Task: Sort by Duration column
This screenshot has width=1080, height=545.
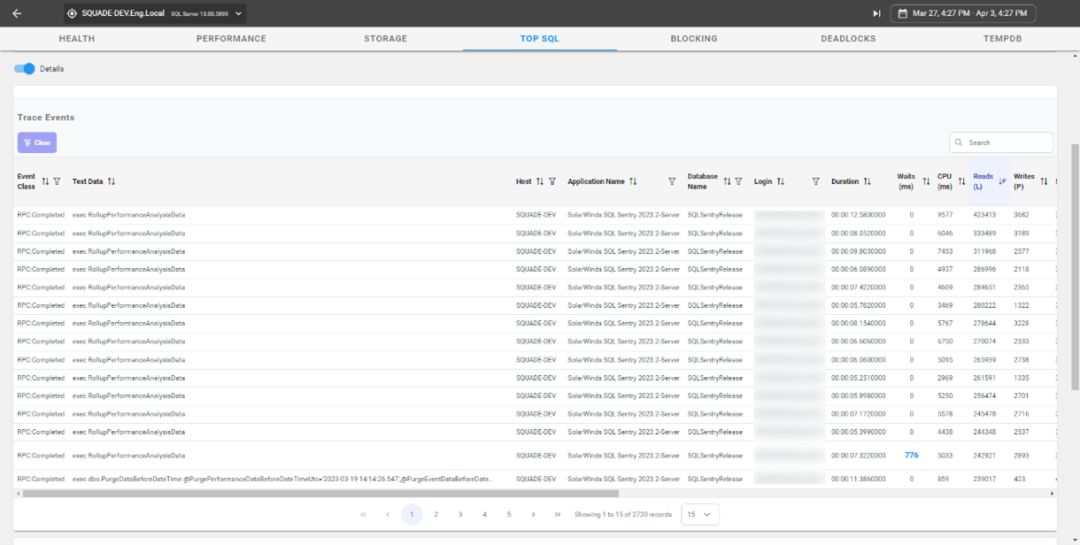Action: [868, 181]
